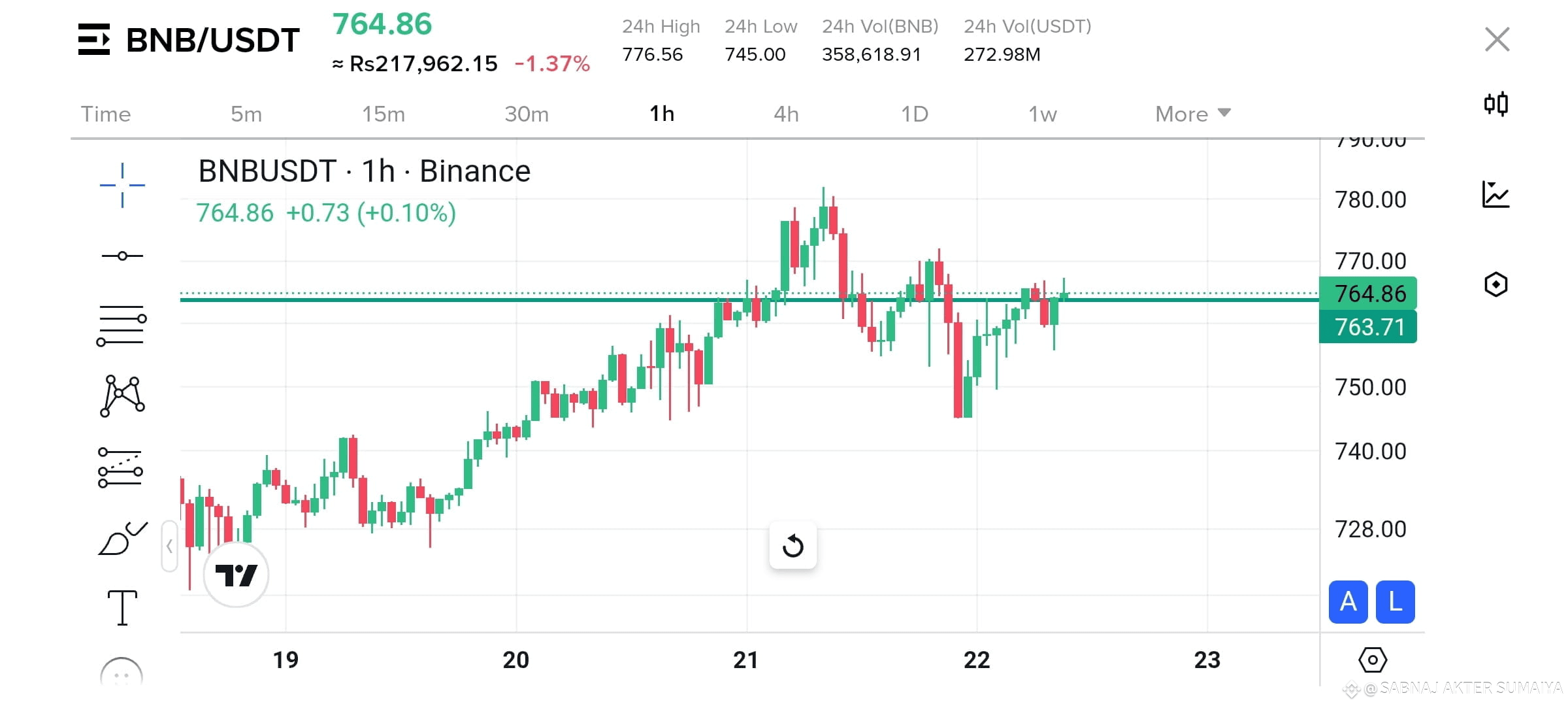Click the 24h Low value 745.00

point(755,54)
